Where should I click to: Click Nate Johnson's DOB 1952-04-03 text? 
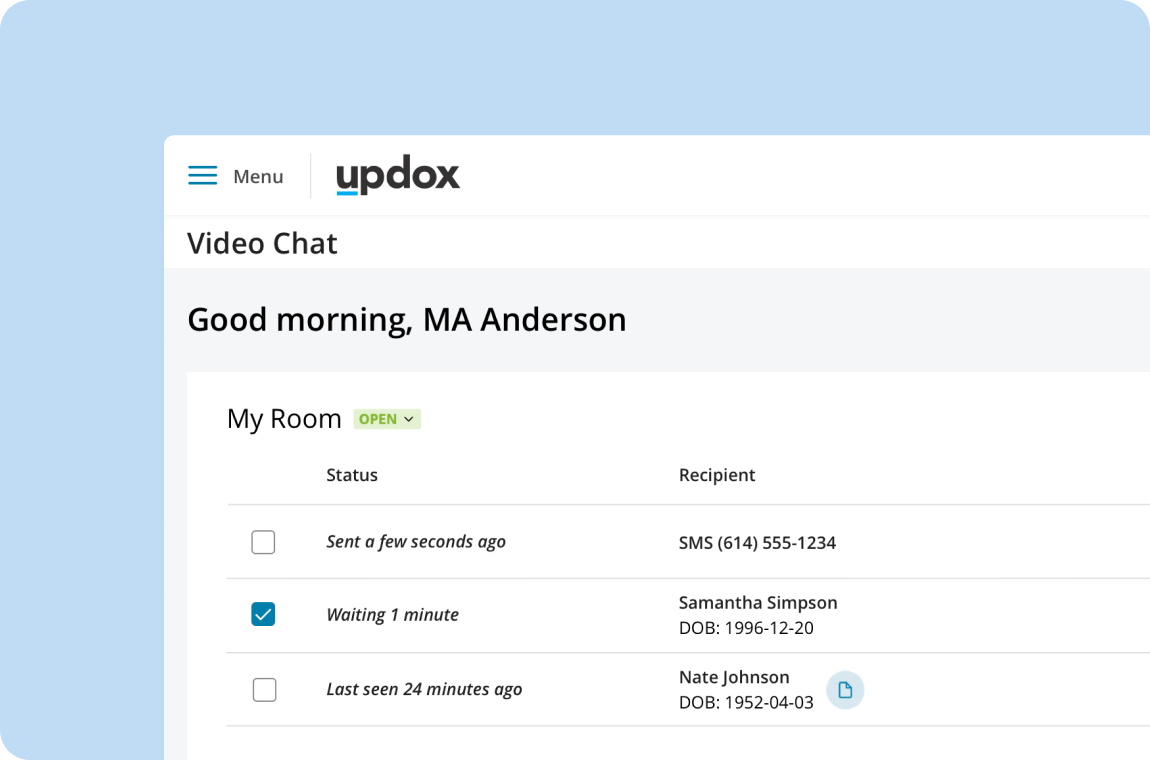[746, 700]
